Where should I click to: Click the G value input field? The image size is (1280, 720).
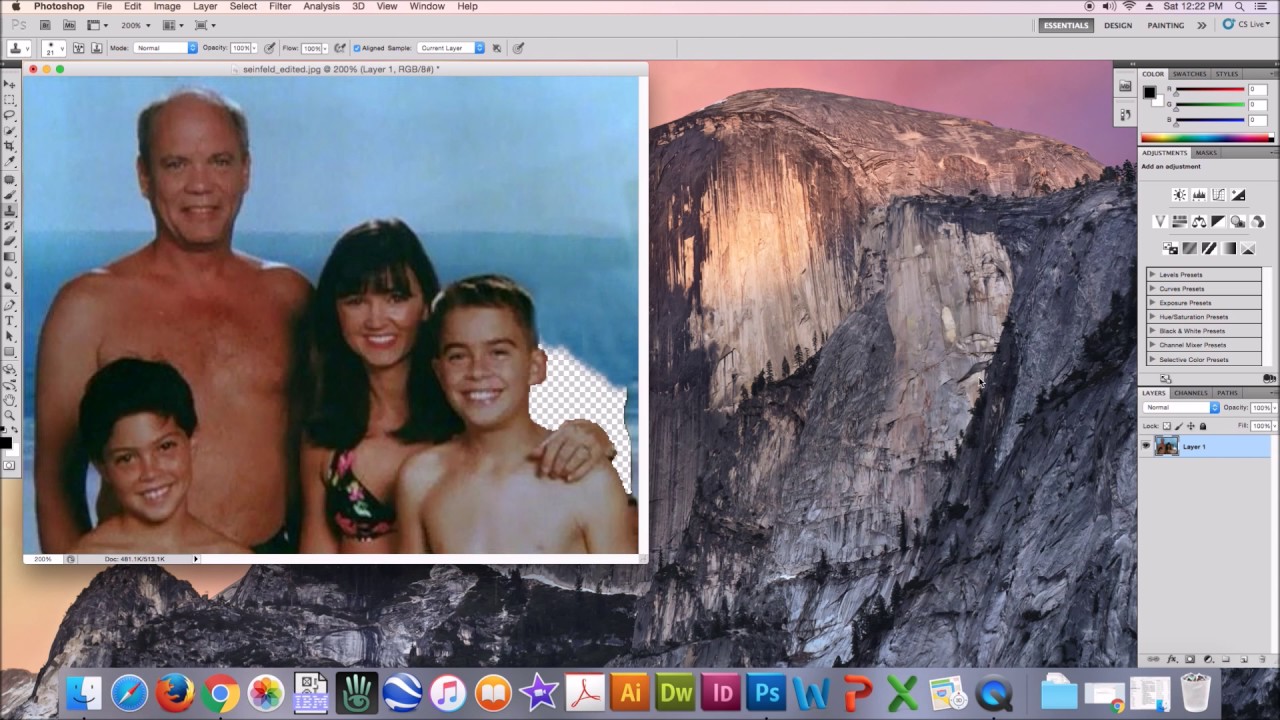pos(1257,104)
